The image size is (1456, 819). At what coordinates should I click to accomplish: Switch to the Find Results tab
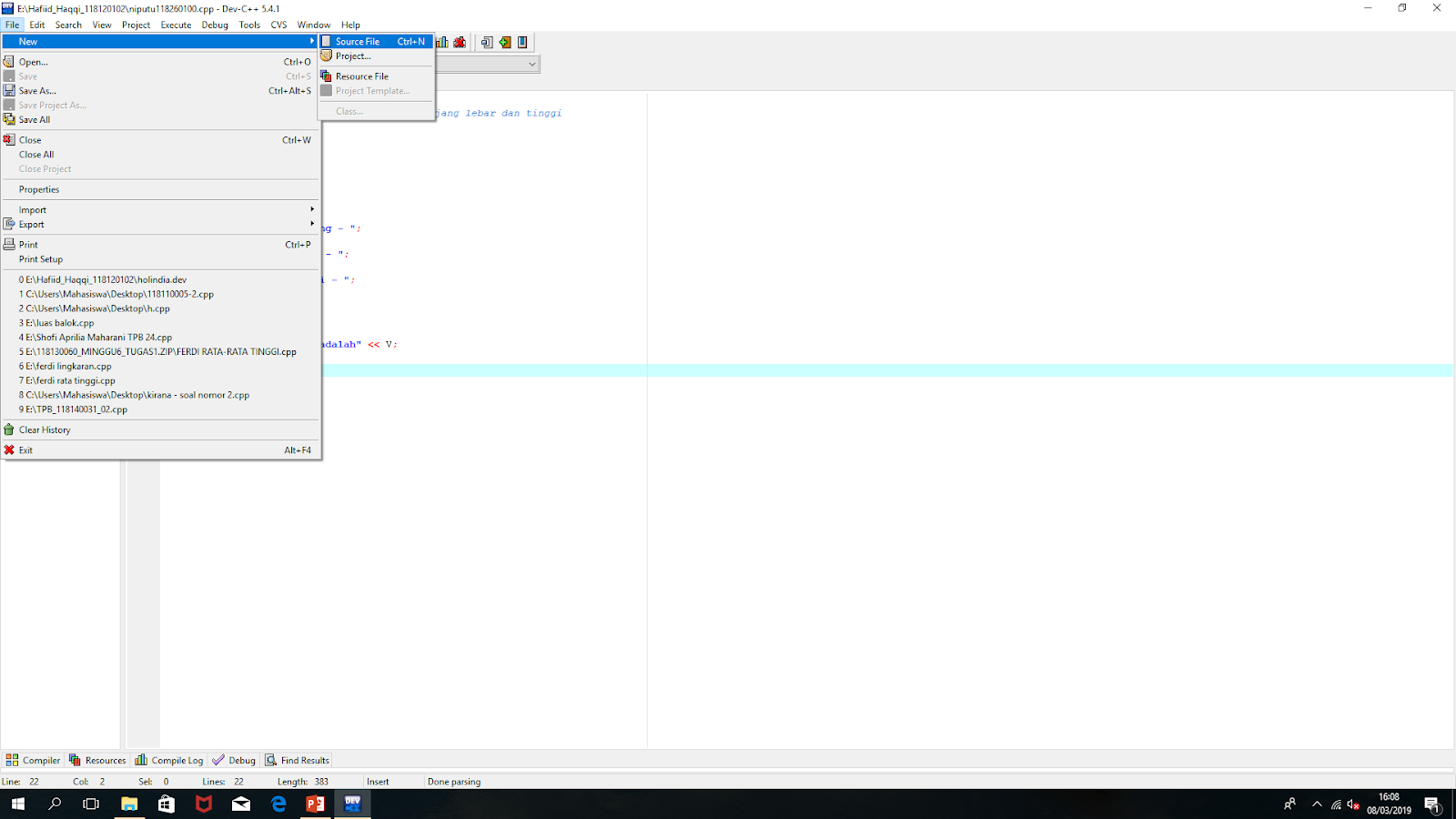(297, 760)
